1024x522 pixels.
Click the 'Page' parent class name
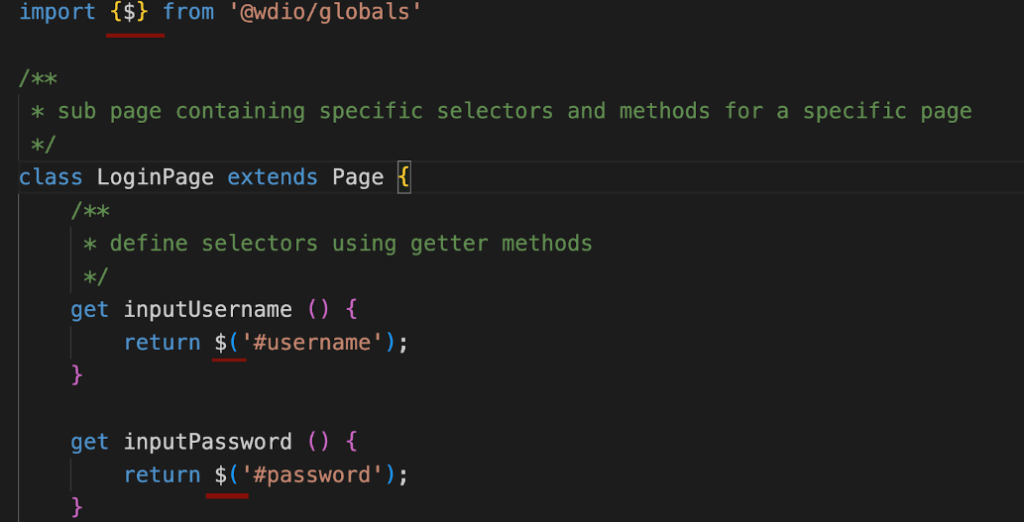357,177
